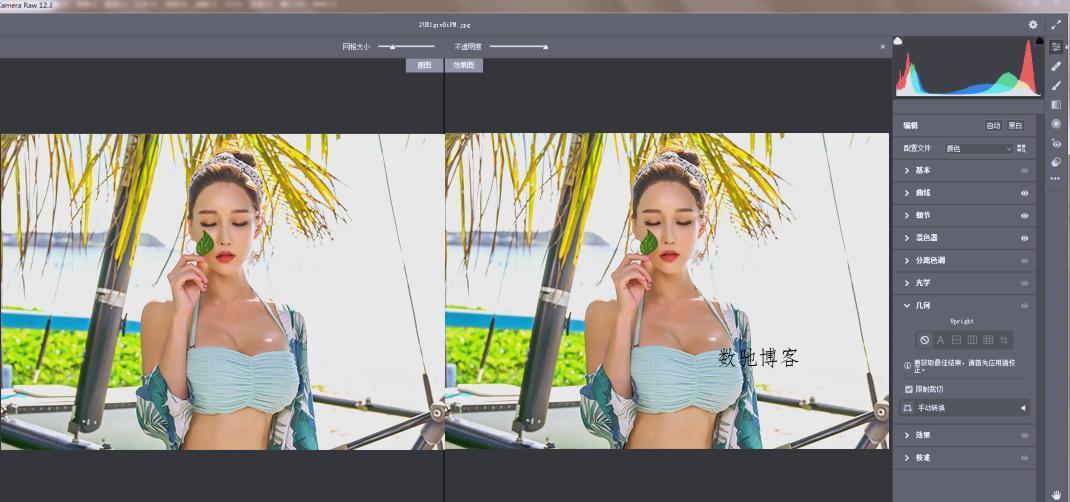The height and width of the screenshot is (502, 1070).
Task: Collapse the 几何 panel chevron
Action: (x=907, y=306)
